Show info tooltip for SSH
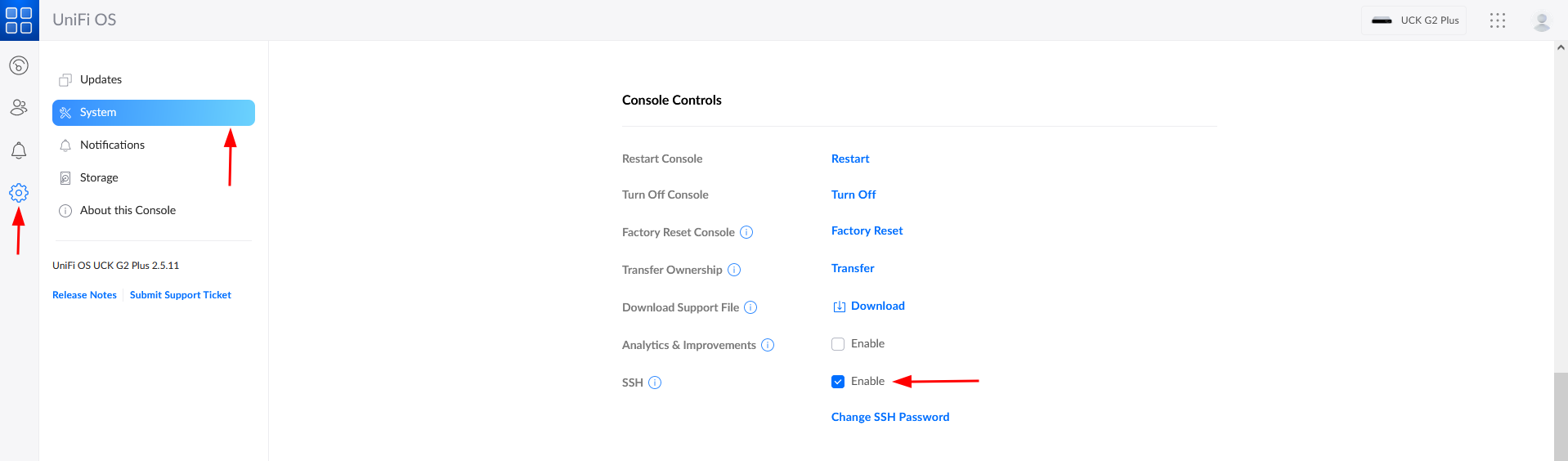Viewport: 1568px width, 461px height. coord(655,383)
